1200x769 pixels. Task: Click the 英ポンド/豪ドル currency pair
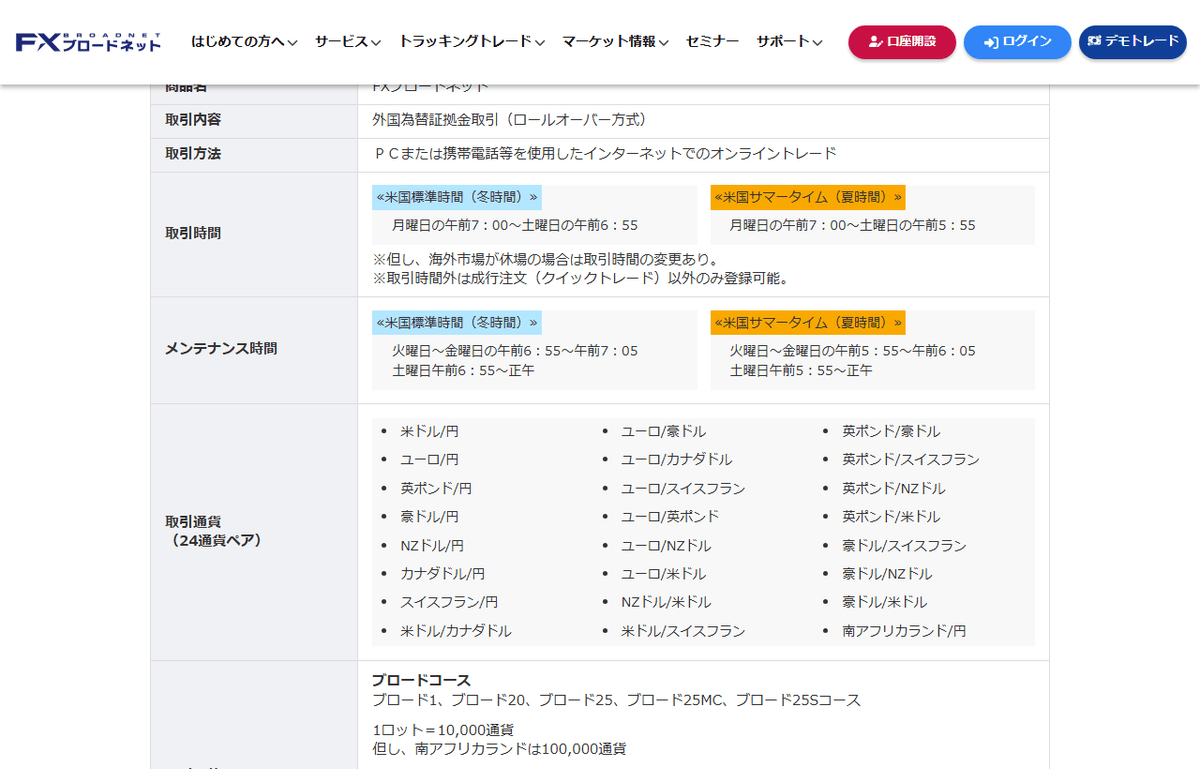pyautogui.click(x=891, y=432)
